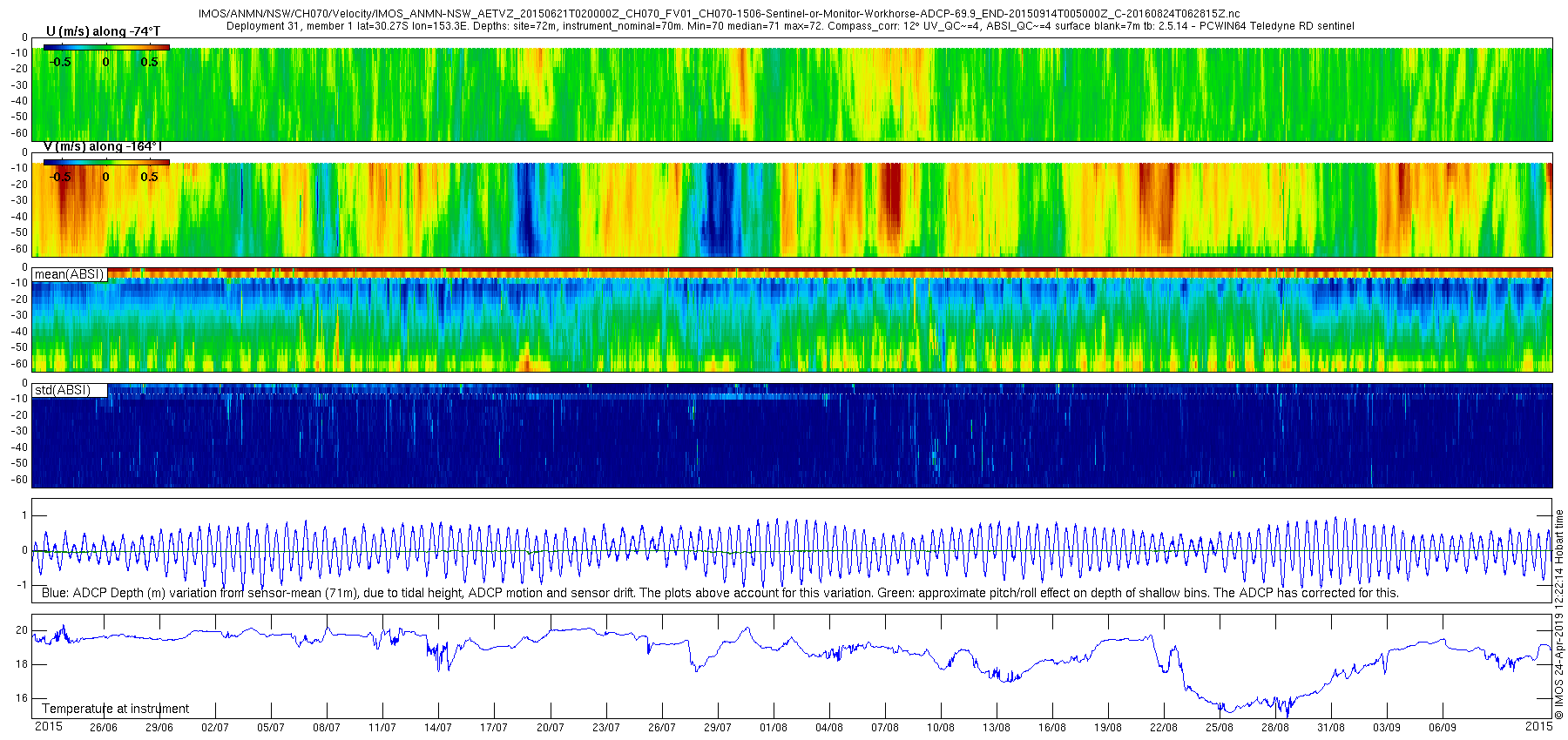Click the '11/07' date tick label
This screenshot has height=740, width=1568.
click(382, 728)
